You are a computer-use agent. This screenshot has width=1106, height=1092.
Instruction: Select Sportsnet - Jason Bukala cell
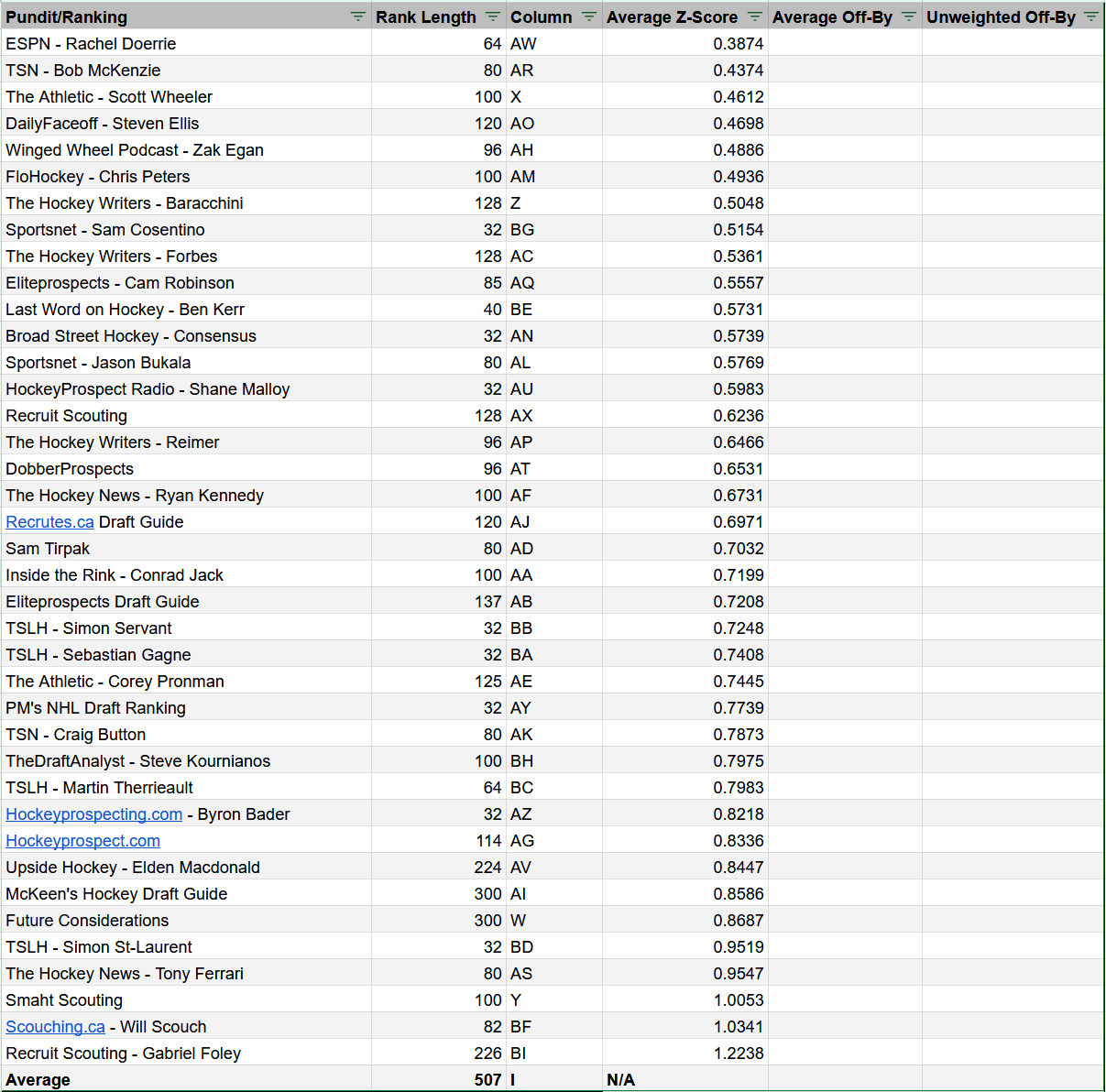186,362
